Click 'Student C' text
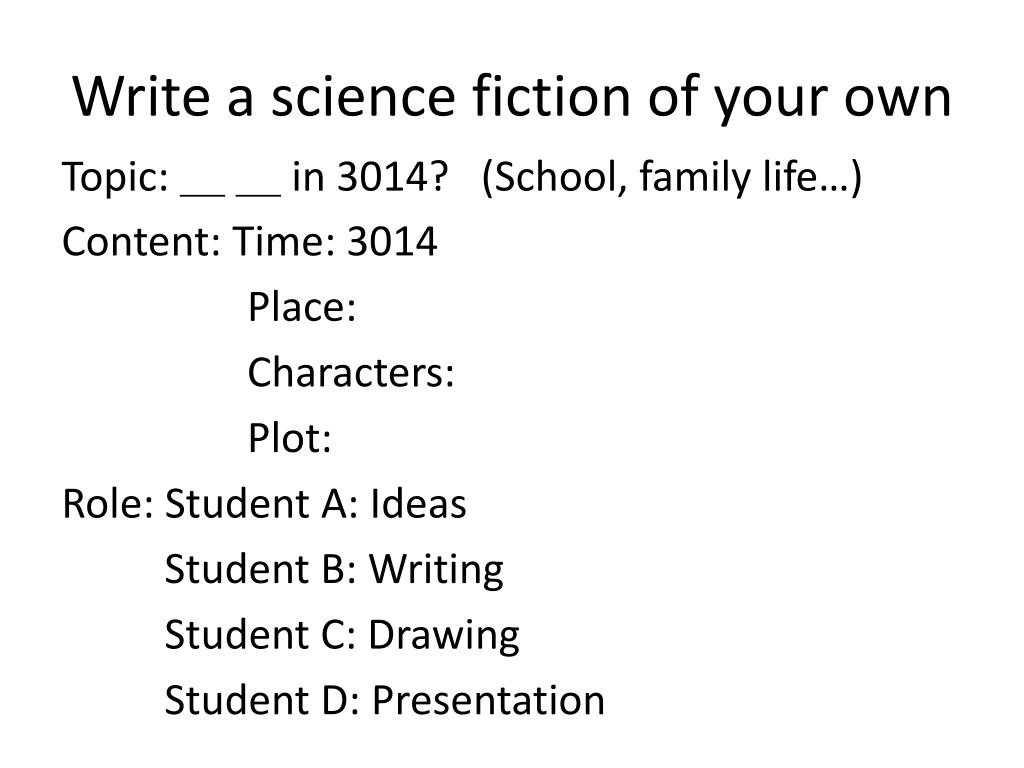 click(260, 635)
